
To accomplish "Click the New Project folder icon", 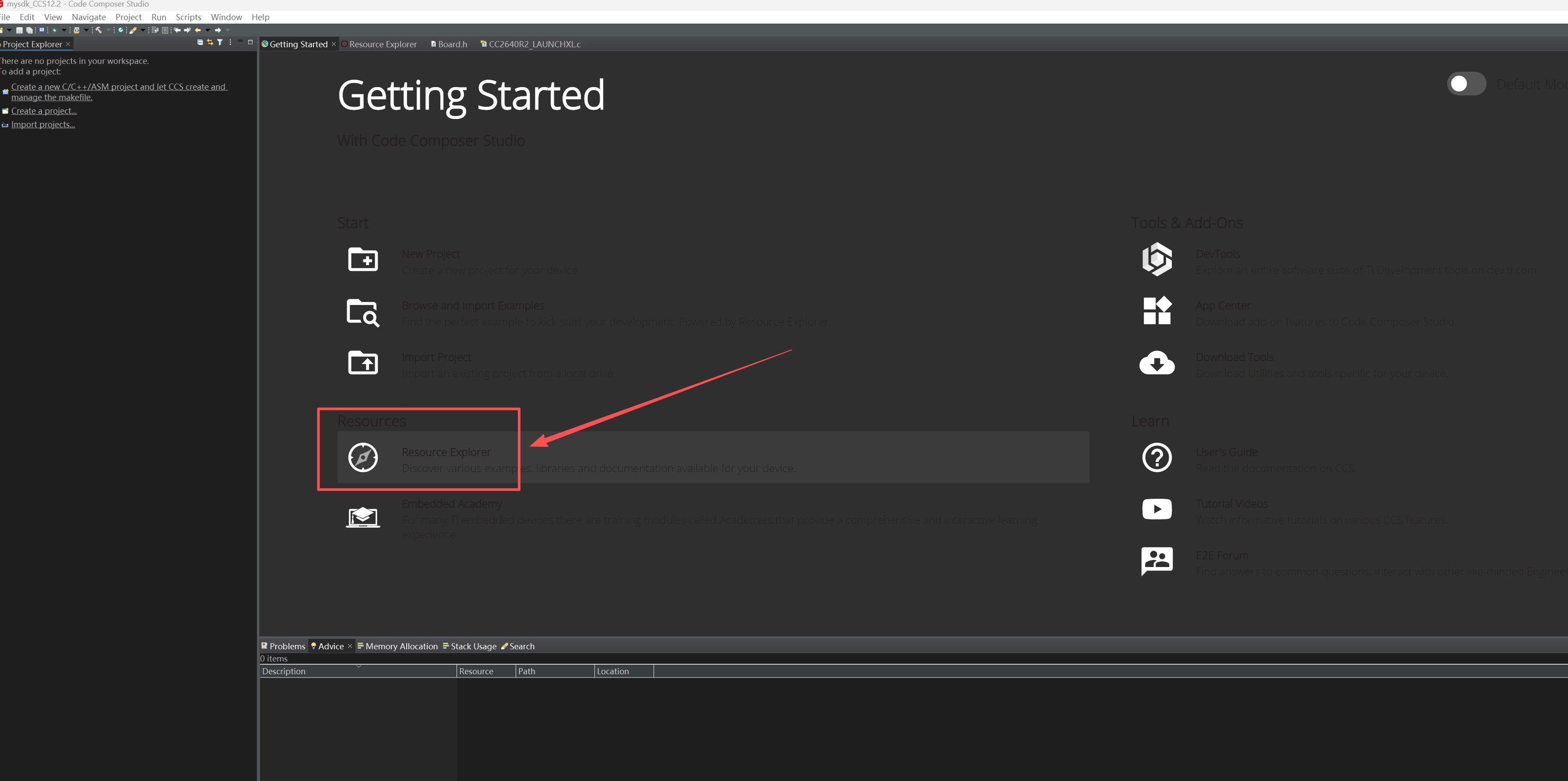I will click(363, 260).
